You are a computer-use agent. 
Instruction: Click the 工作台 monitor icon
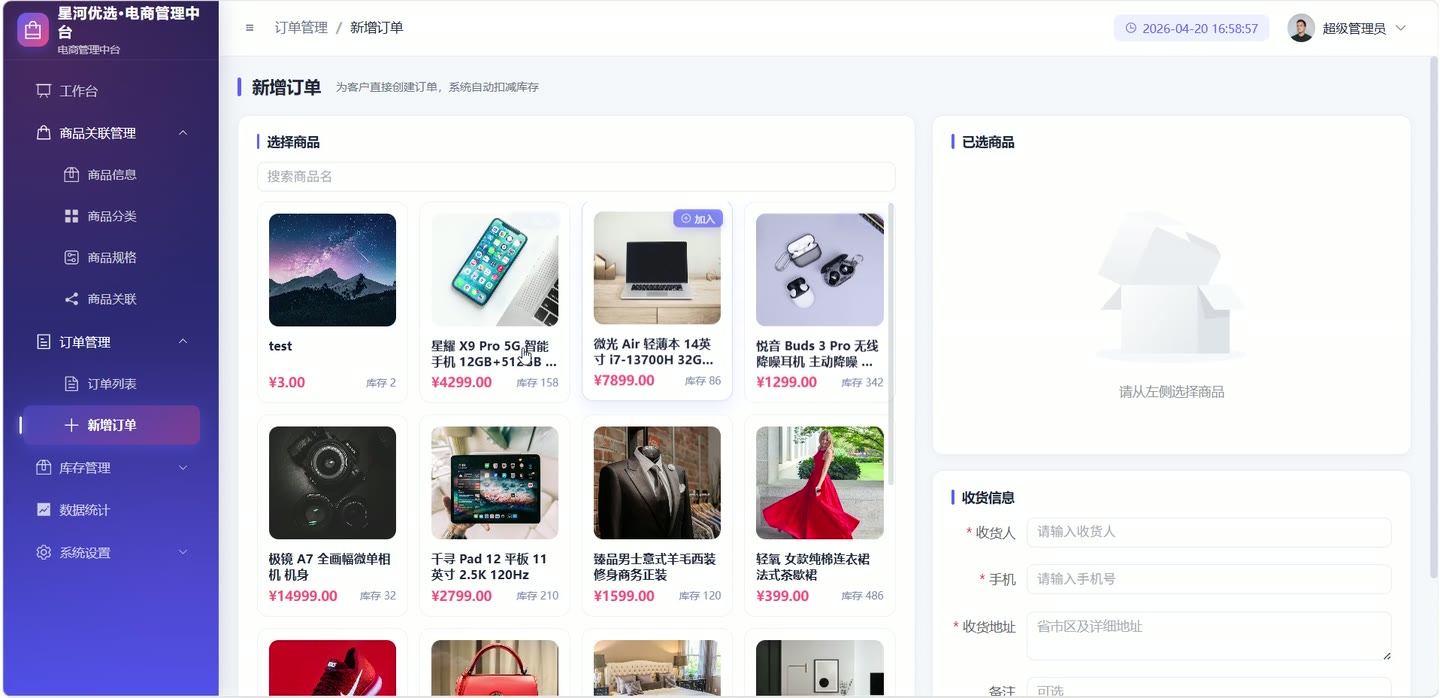tap(43, 91)
